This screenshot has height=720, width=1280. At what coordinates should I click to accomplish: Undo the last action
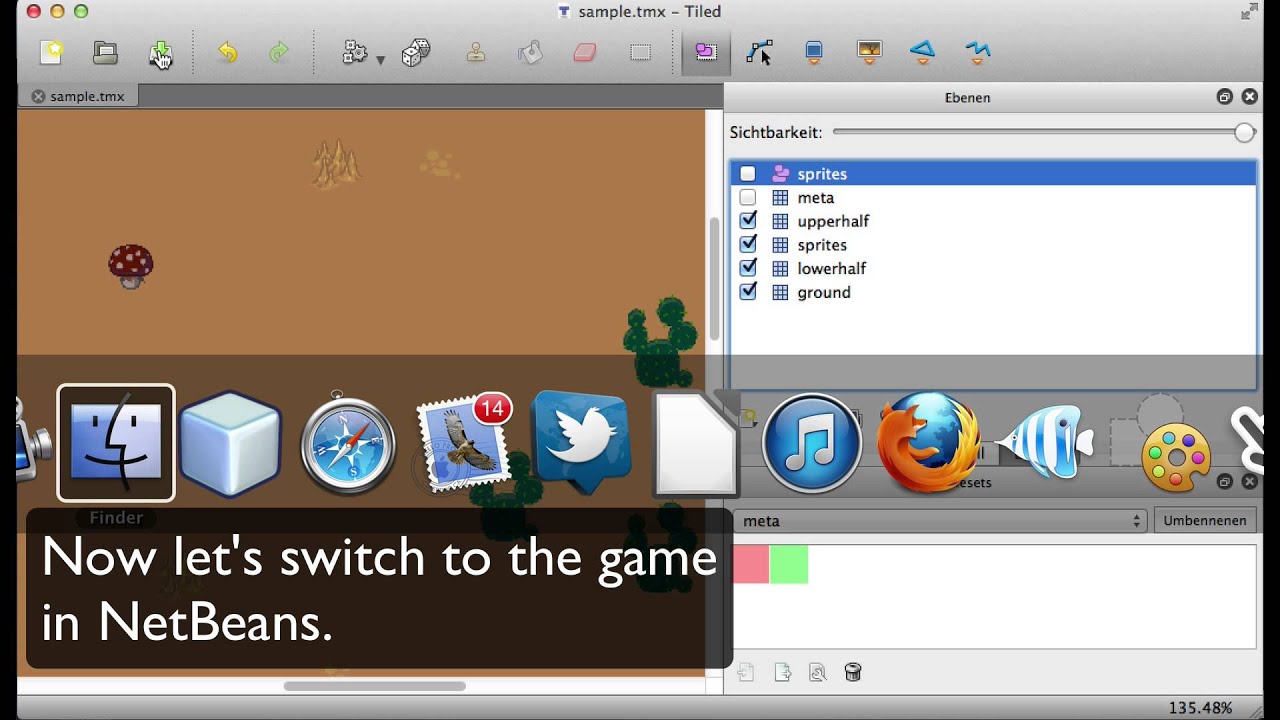(228, 52)
